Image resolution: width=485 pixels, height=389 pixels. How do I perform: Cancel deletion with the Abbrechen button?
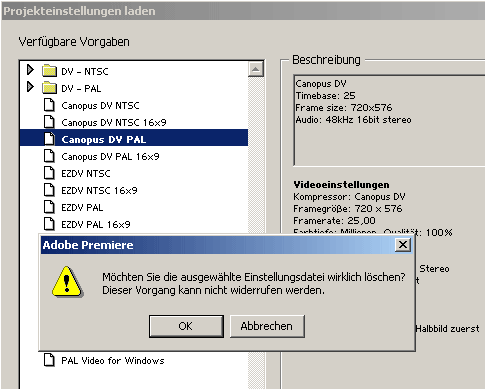point(267,326)
